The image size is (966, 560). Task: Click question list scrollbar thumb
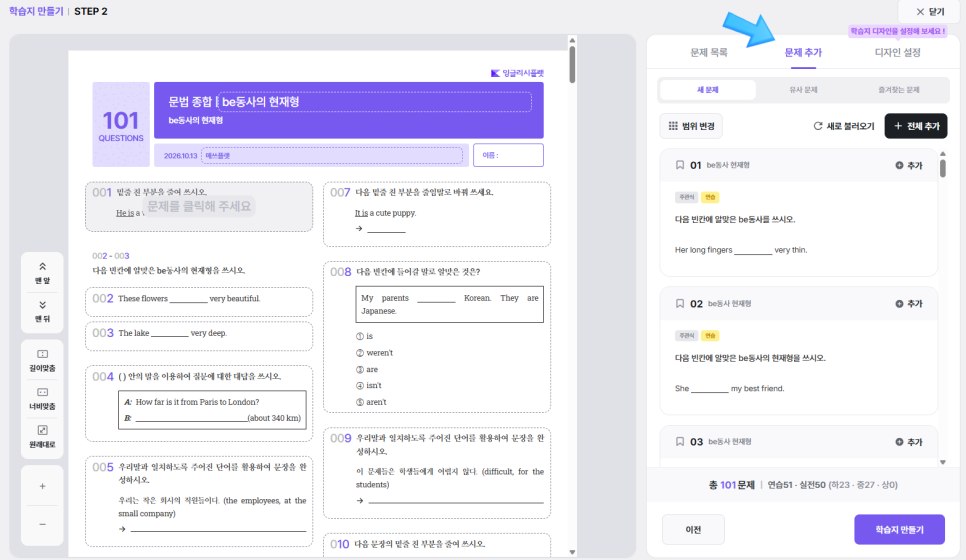(x=943, y=168)
